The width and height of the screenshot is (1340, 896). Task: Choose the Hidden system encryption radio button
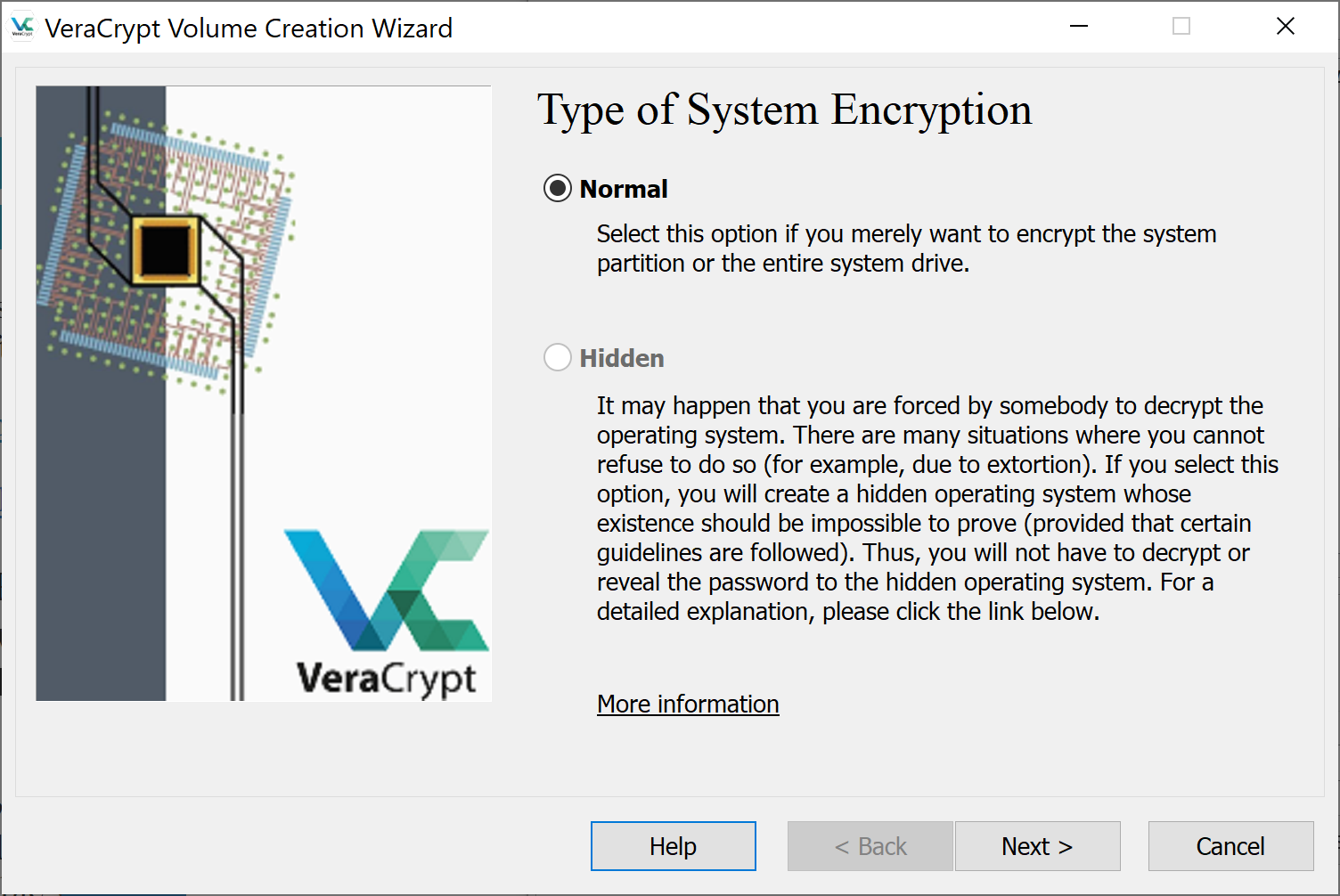pyautogui.click(x=558, y=358)
